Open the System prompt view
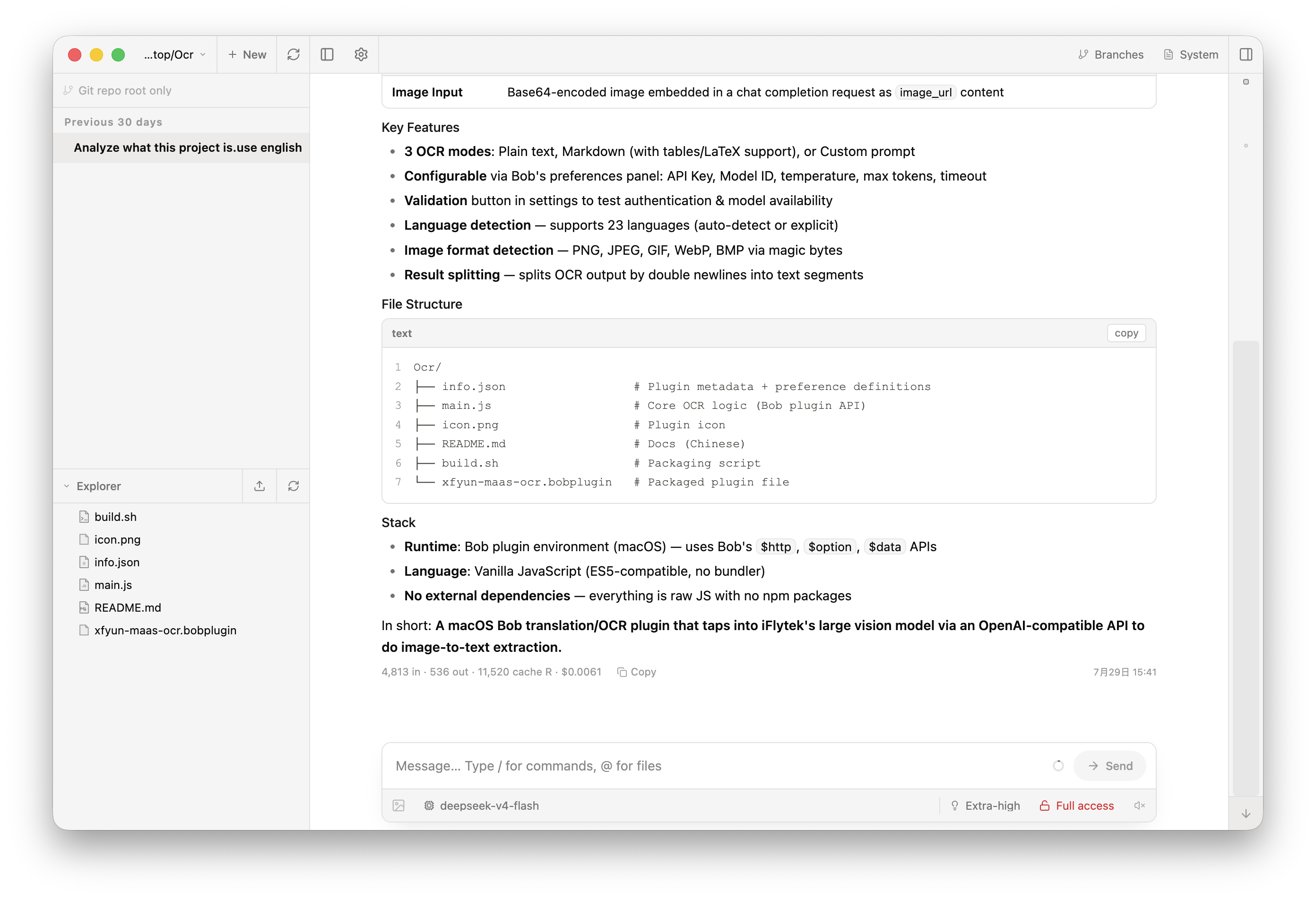Screen dimensions: 1316x900 click(1191, 54)
